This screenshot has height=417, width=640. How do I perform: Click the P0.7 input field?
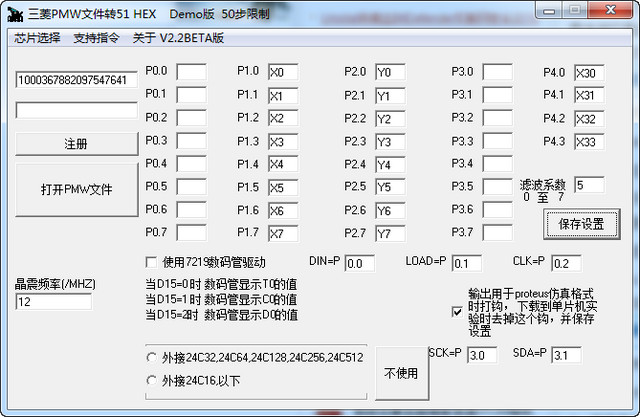(x=191, y=233)
